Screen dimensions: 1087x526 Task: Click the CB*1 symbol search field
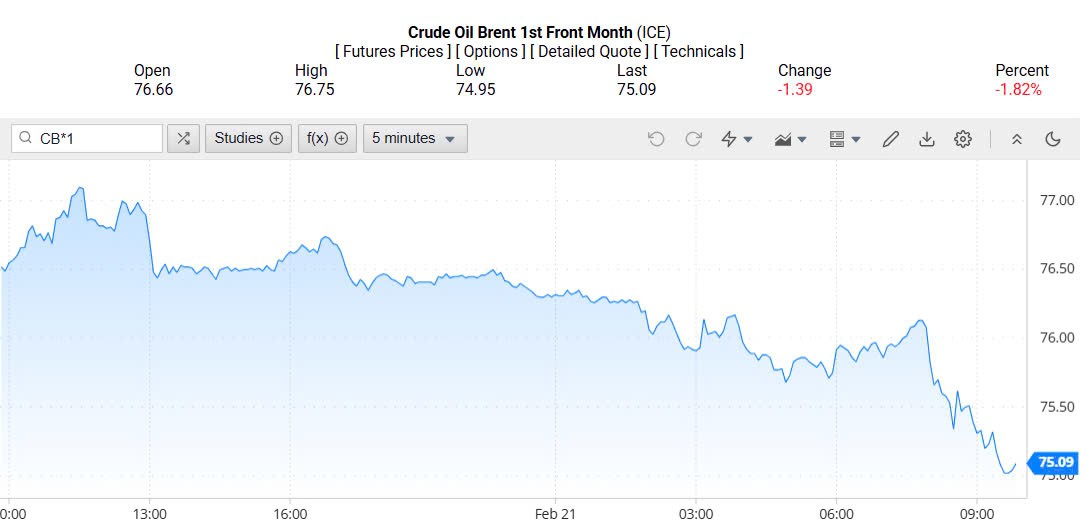[x=95, y=139]
